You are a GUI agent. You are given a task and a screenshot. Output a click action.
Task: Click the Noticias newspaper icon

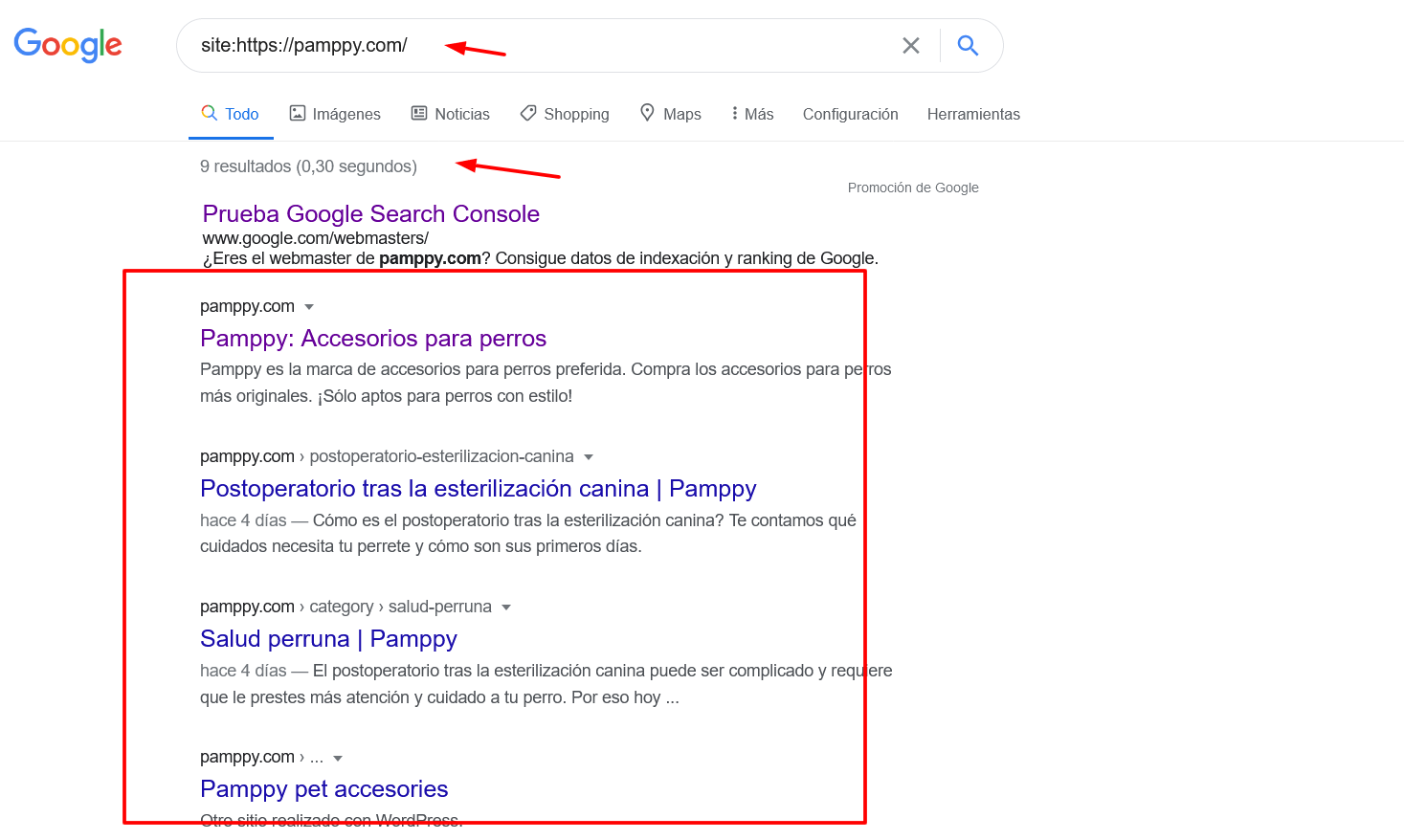point(419,113)
